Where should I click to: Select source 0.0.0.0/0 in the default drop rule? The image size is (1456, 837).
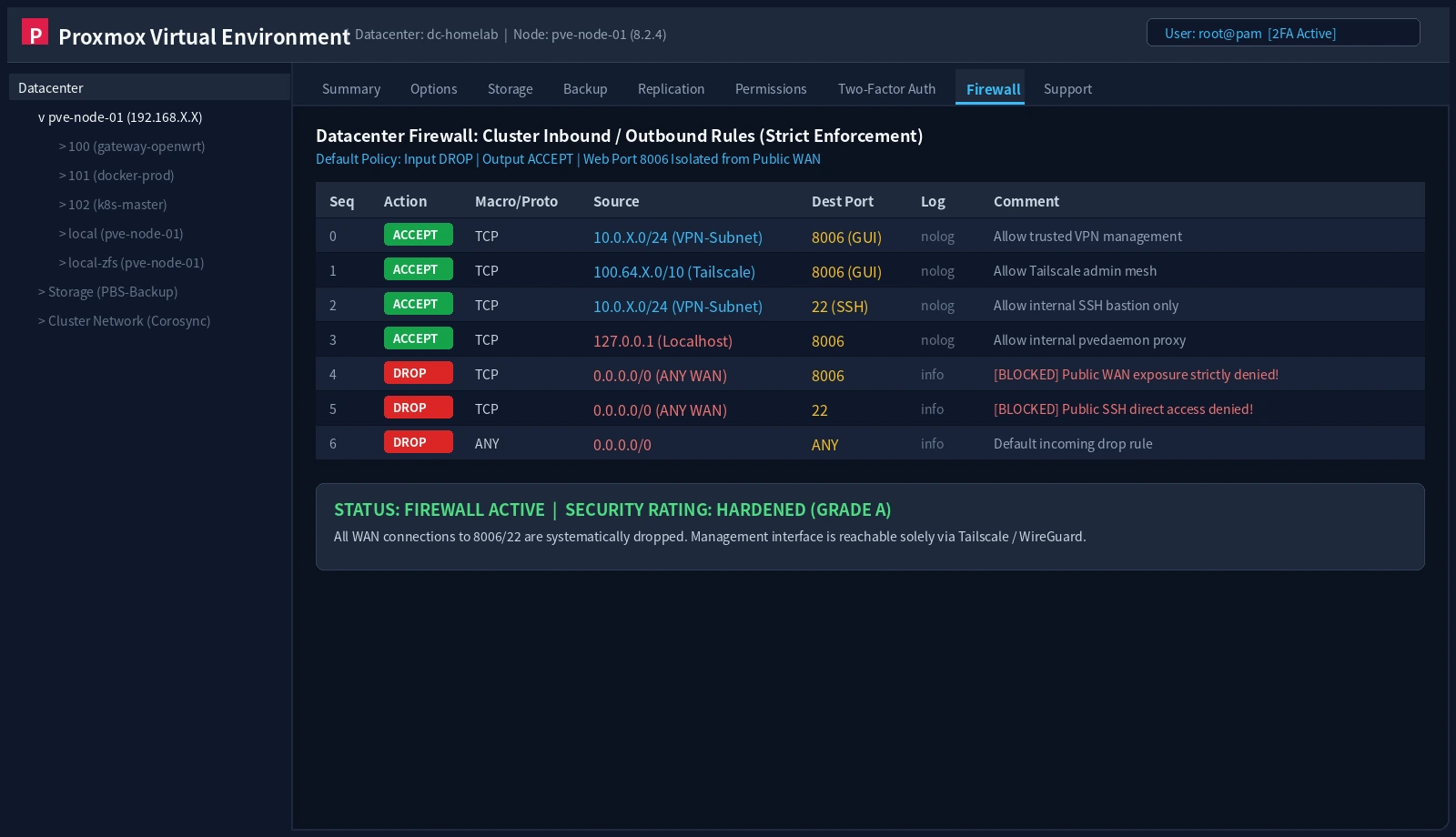pyautogui.click(x=622, y=444)
